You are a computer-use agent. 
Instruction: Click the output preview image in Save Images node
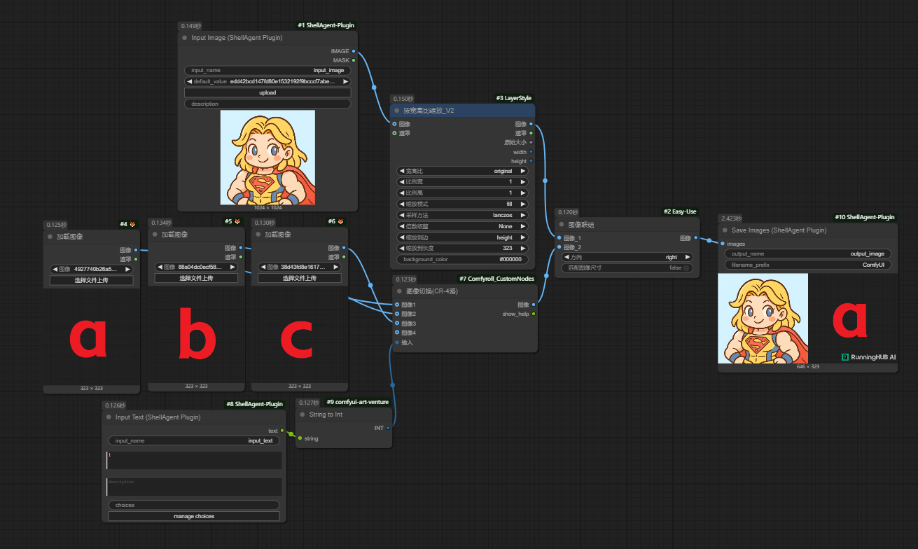[x=808, y=318]
